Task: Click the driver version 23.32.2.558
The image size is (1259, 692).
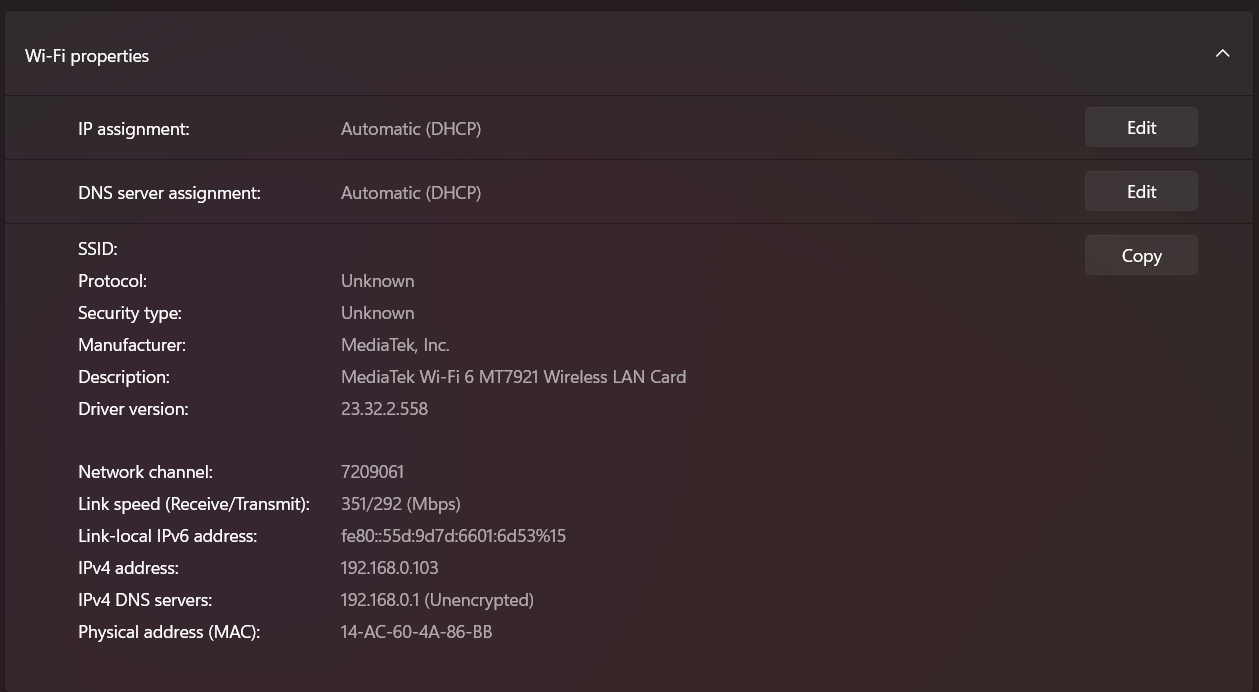Action: [x=384, y=409]
